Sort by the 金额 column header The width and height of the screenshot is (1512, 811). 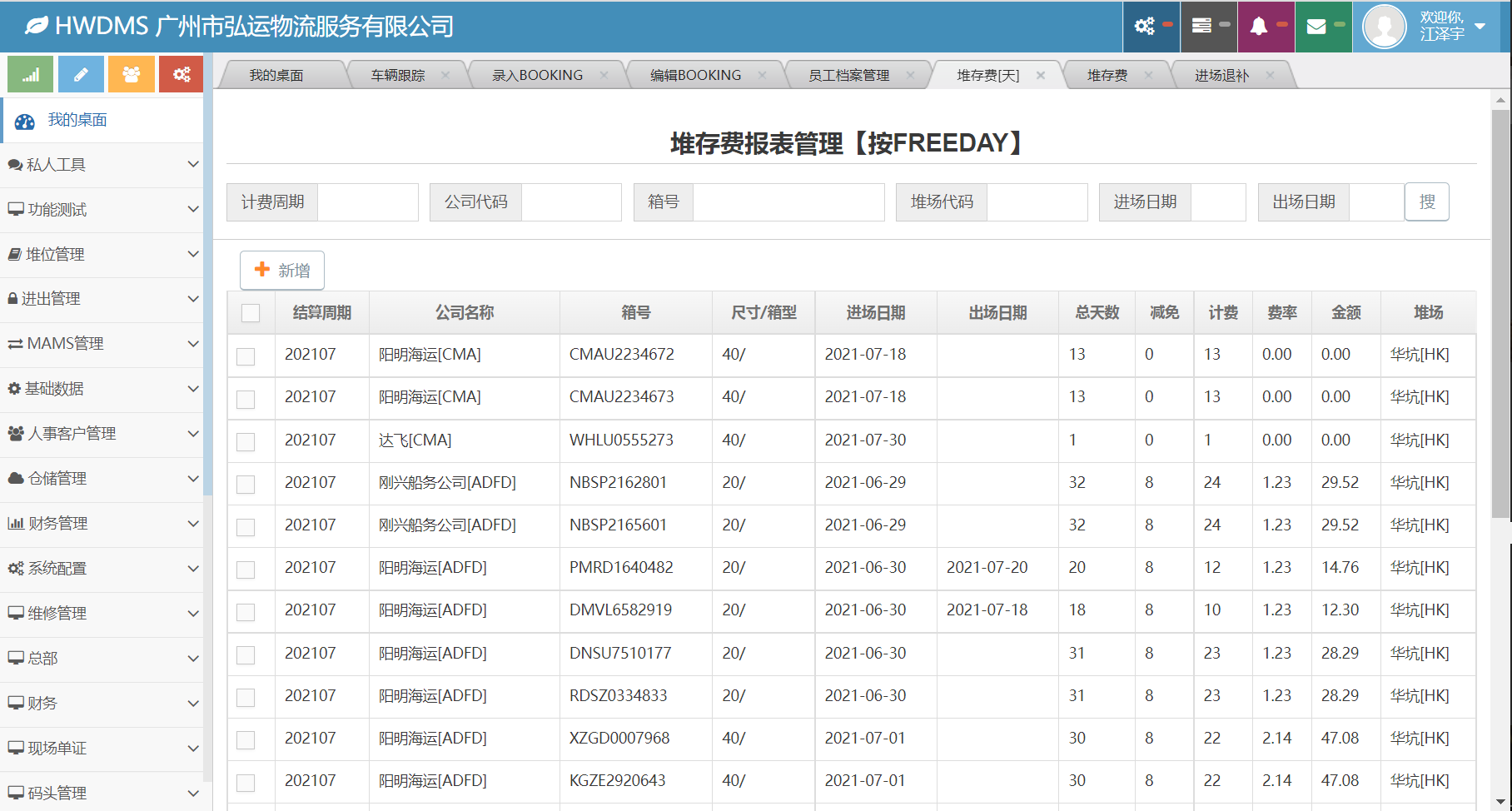(x=1346, y=312)
